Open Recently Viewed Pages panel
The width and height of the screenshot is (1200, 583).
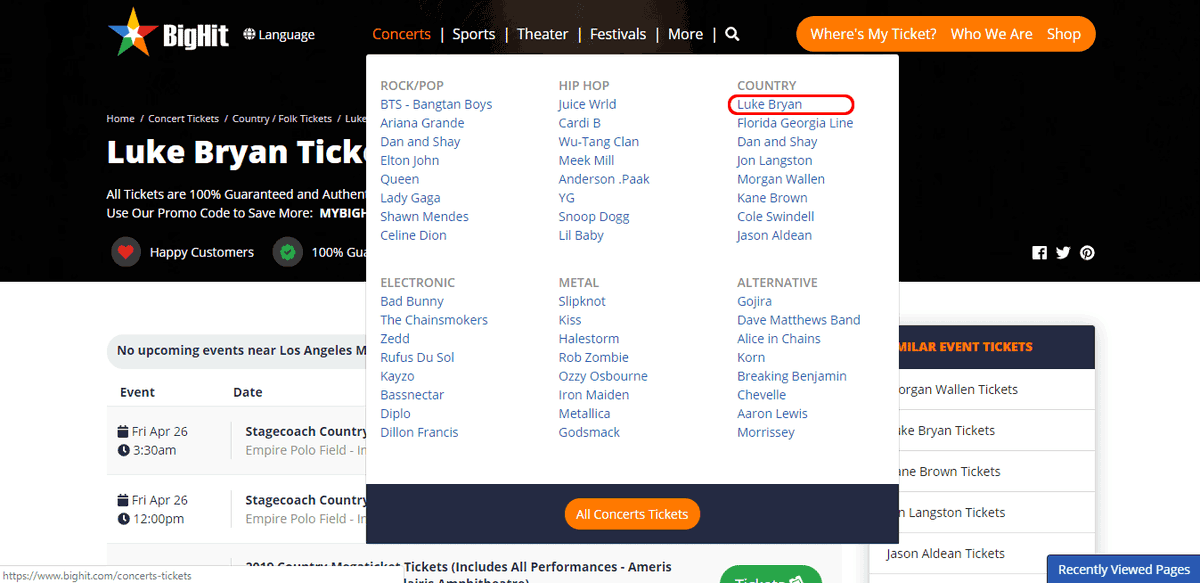[x=1123, y=569]
